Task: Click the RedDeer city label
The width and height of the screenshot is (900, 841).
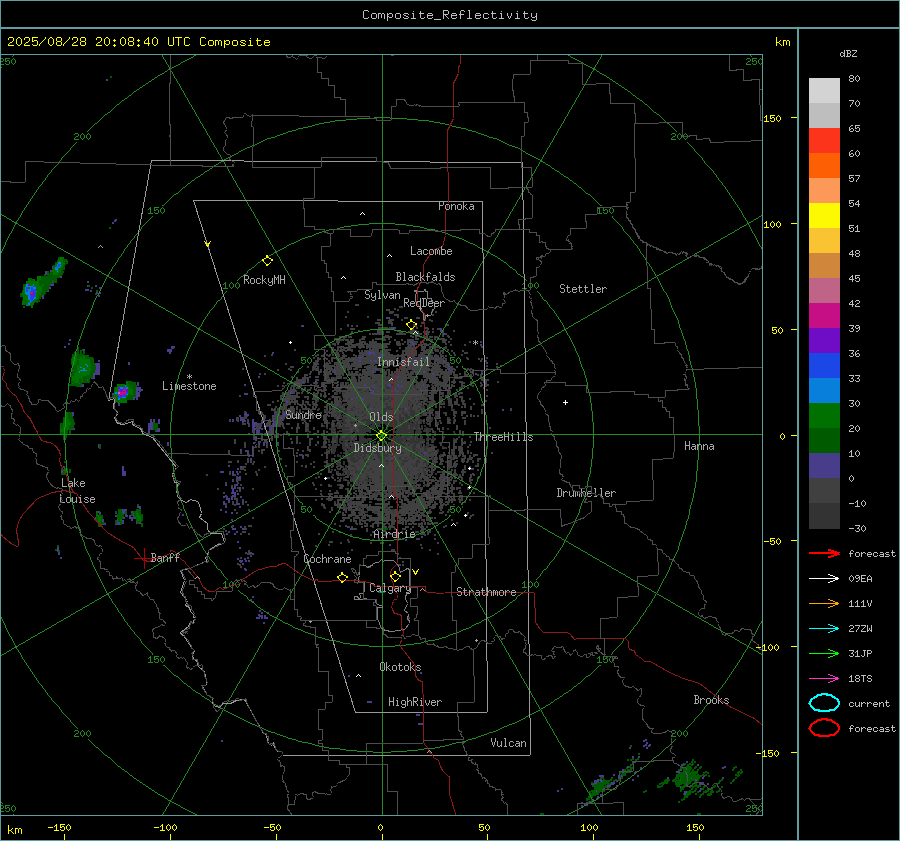Action: click(424, 303)
